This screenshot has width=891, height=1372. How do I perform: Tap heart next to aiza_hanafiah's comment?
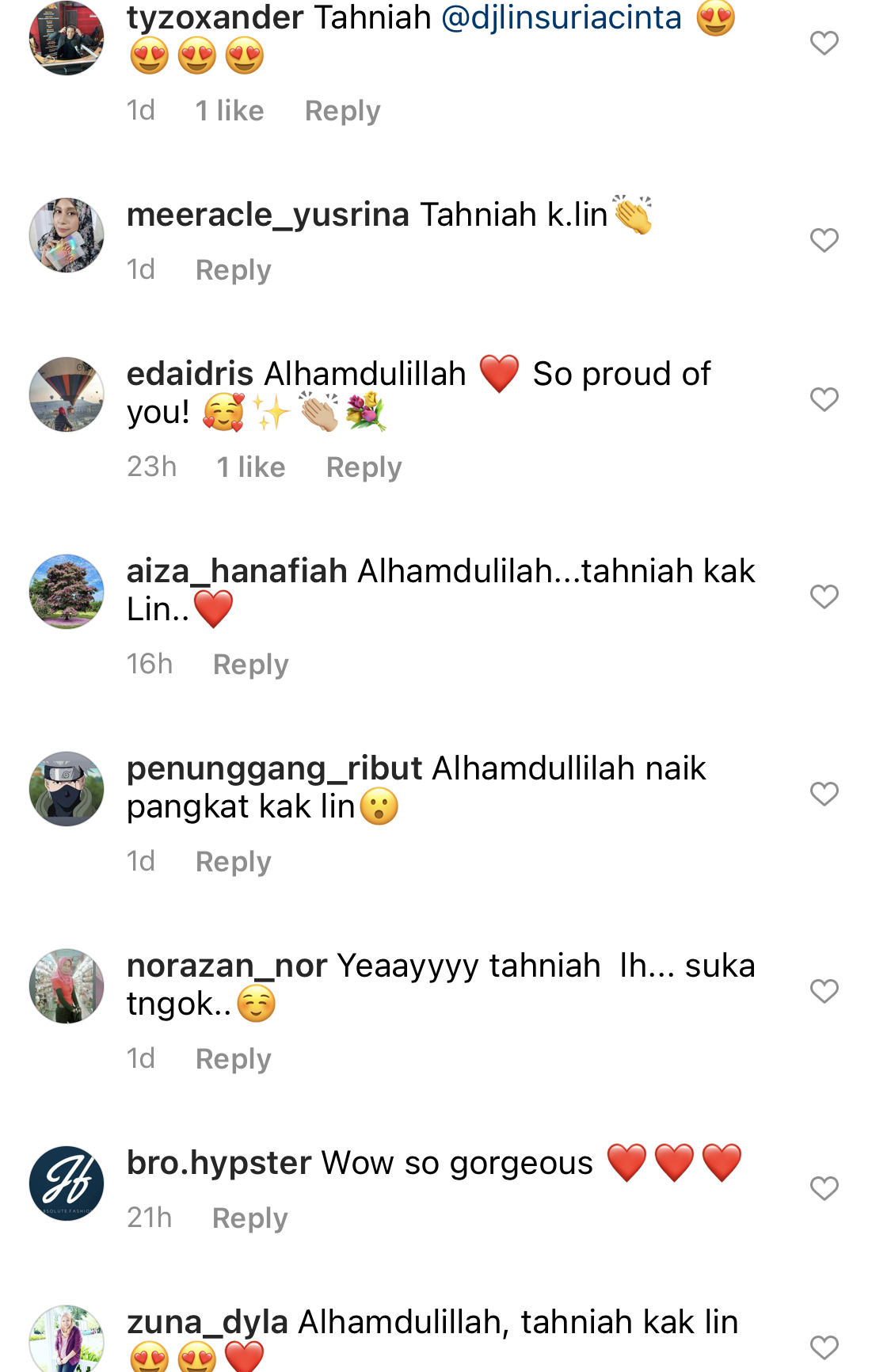point(824,596)
